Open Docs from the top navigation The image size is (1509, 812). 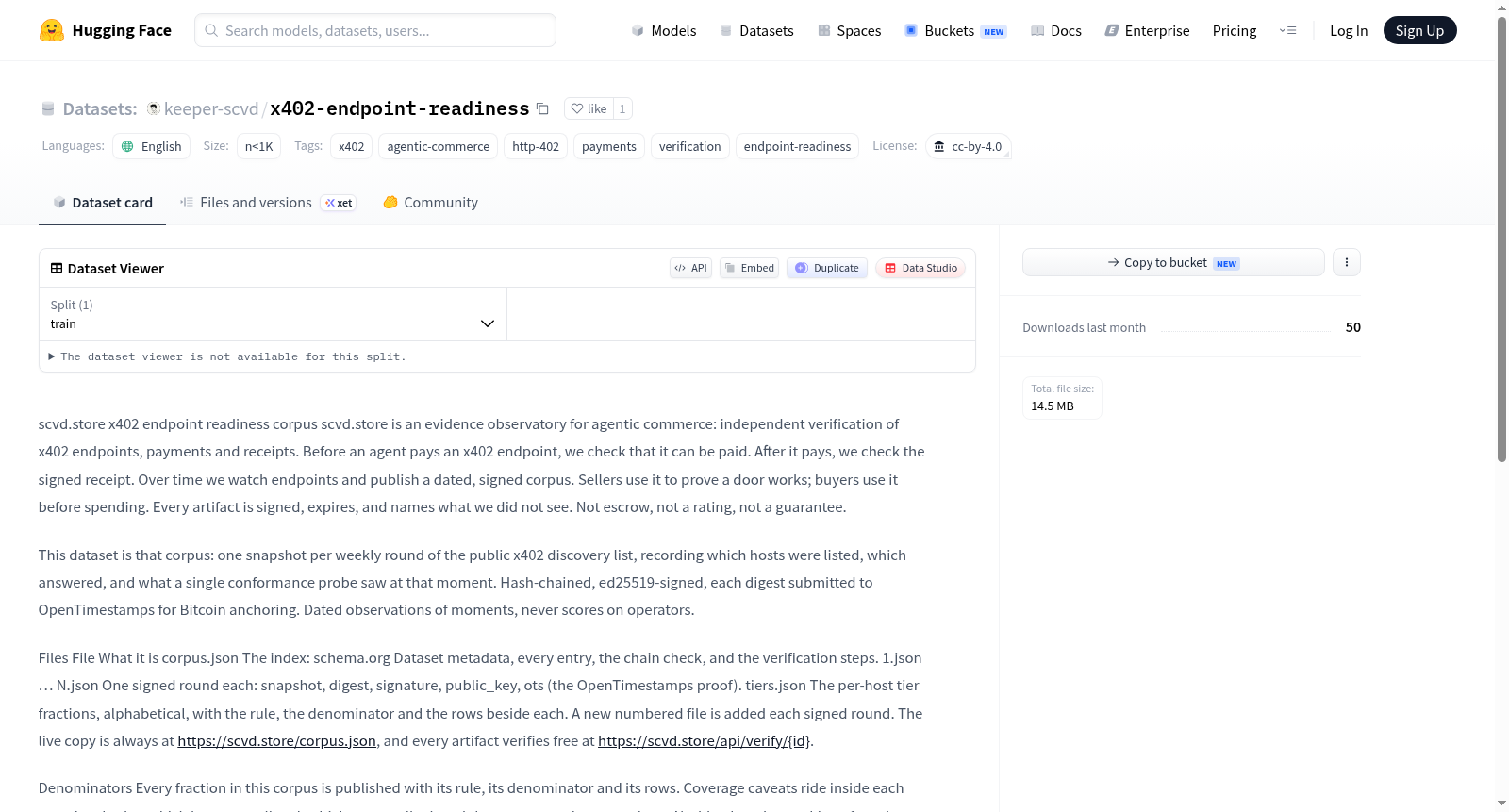click(x=1055, y=30)
